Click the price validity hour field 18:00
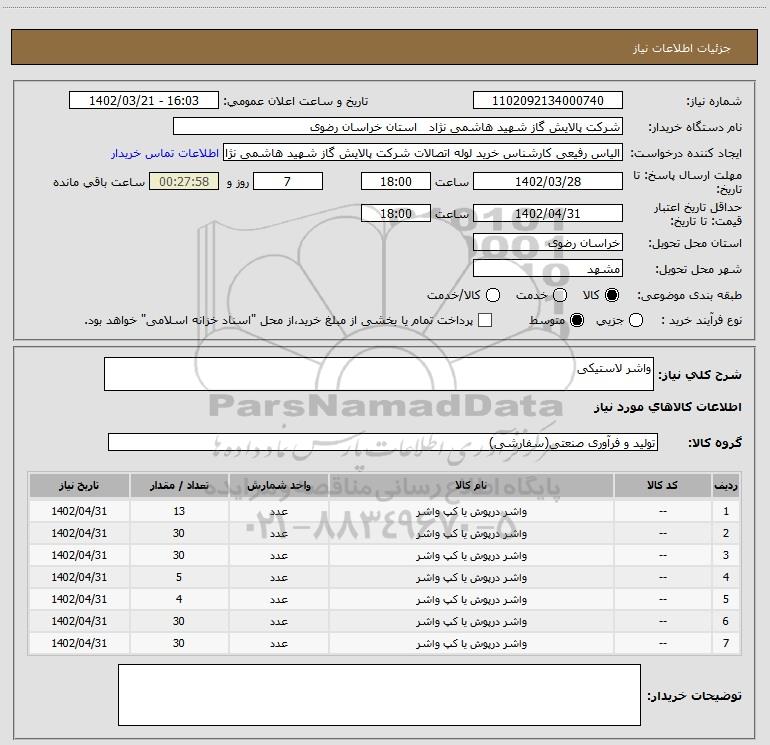Image resolution: width=770 pixels, height=745 pixels. click(396, 213)
